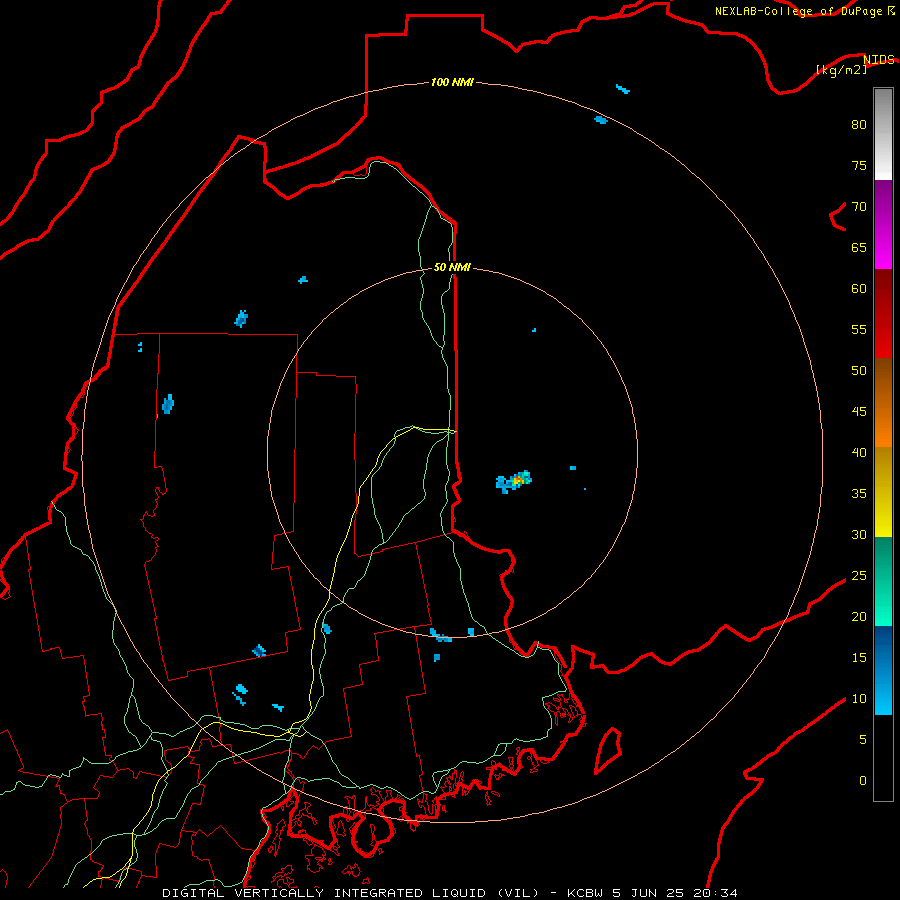Click the orange-cored storm cell echo
Viewport: 900px width, 900px height.
coord(514,482)
